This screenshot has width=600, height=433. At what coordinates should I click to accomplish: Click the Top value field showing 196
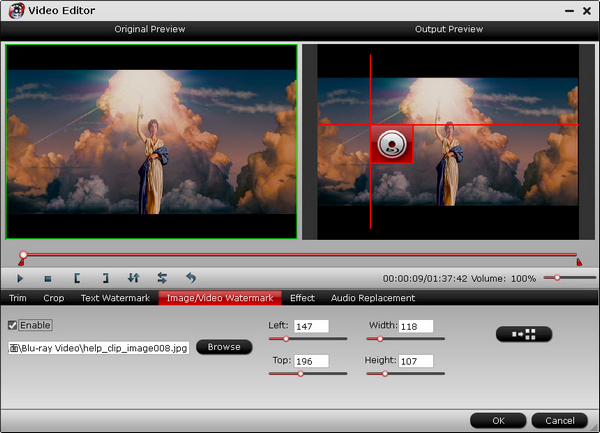311,361
